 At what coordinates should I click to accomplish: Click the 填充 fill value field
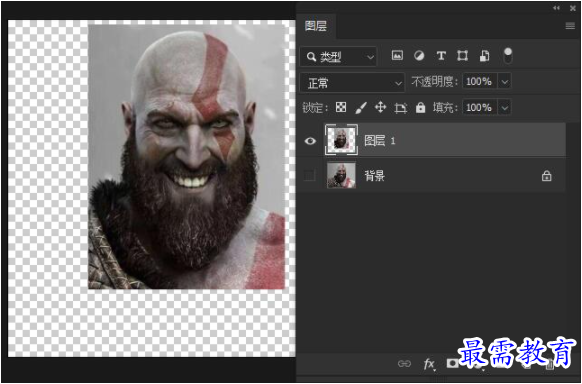pos(480,108)
